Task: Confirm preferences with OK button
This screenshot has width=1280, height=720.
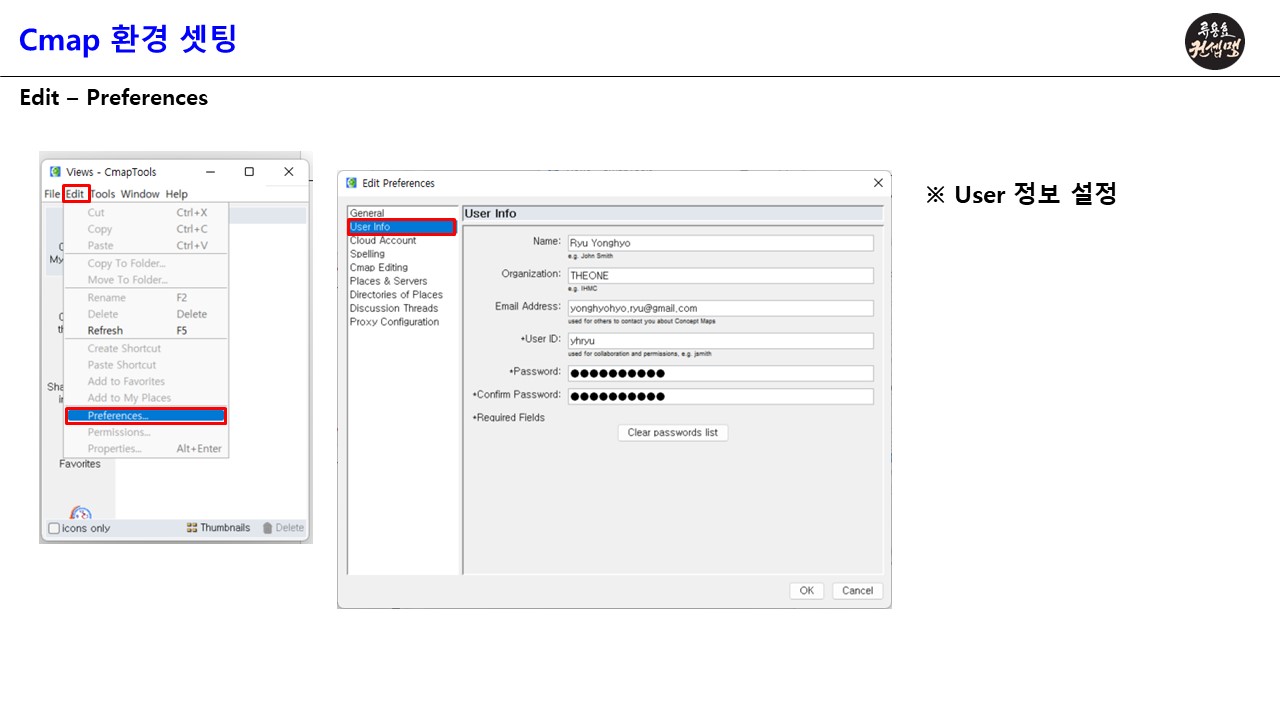Action: [806, 591]
